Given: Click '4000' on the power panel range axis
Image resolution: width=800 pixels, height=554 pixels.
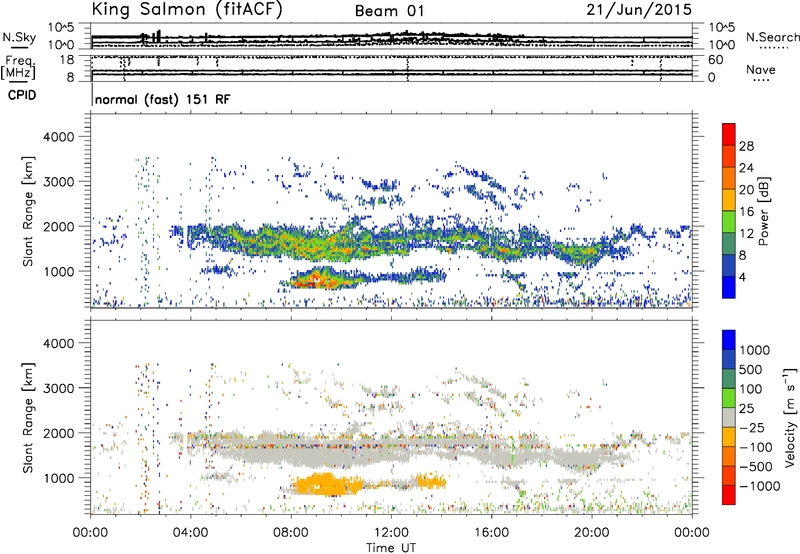Looking at the screenshot, I should 59,137.
